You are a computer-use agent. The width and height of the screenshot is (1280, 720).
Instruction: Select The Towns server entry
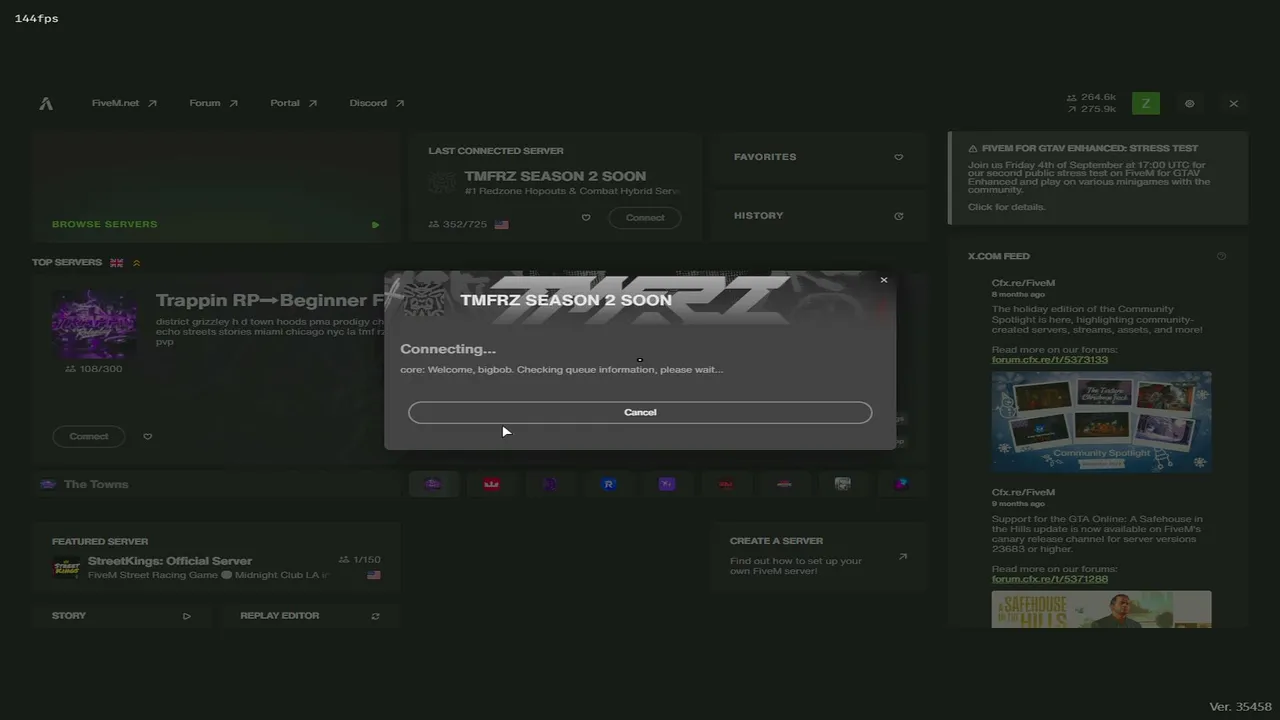point(216,484)
